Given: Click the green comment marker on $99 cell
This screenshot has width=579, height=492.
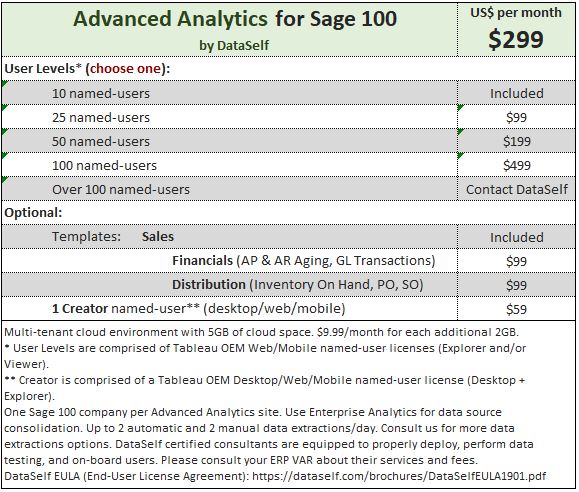Looking at the screenshot, I should click(x=460, y=107).
